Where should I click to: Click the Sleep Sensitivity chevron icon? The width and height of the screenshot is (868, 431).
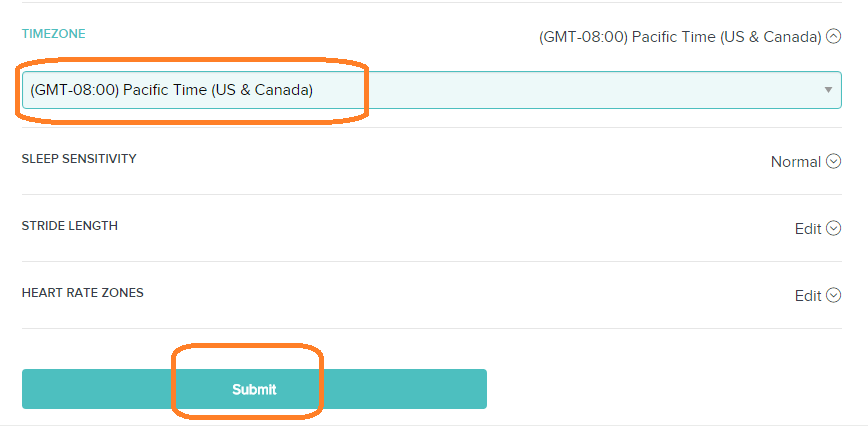(x=834, y=162)
